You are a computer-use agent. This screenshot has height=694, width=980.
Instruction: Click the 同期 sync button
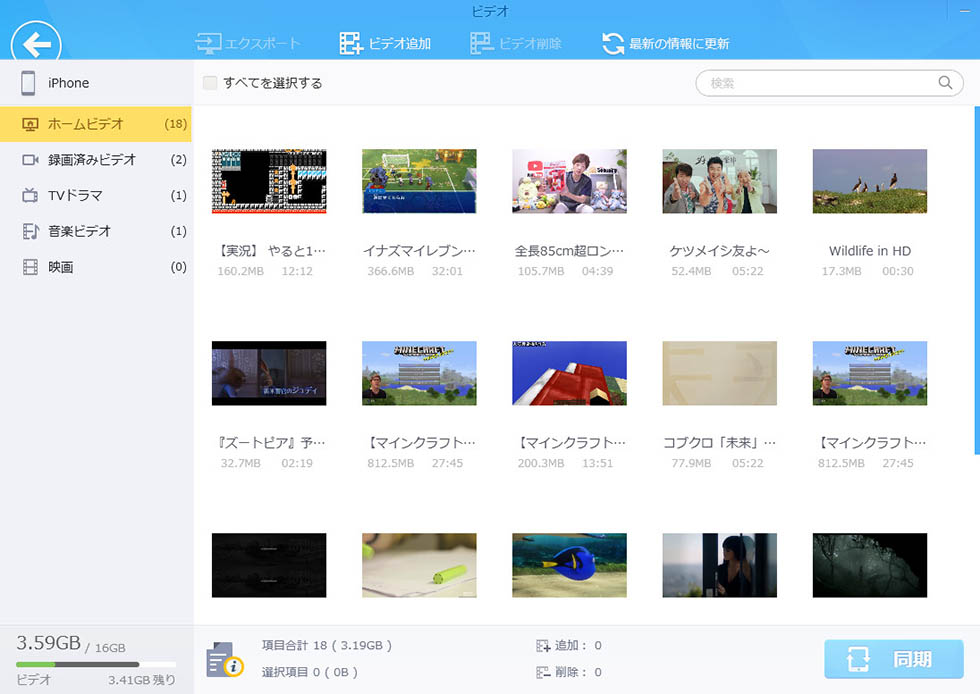[x=894, y=659]
